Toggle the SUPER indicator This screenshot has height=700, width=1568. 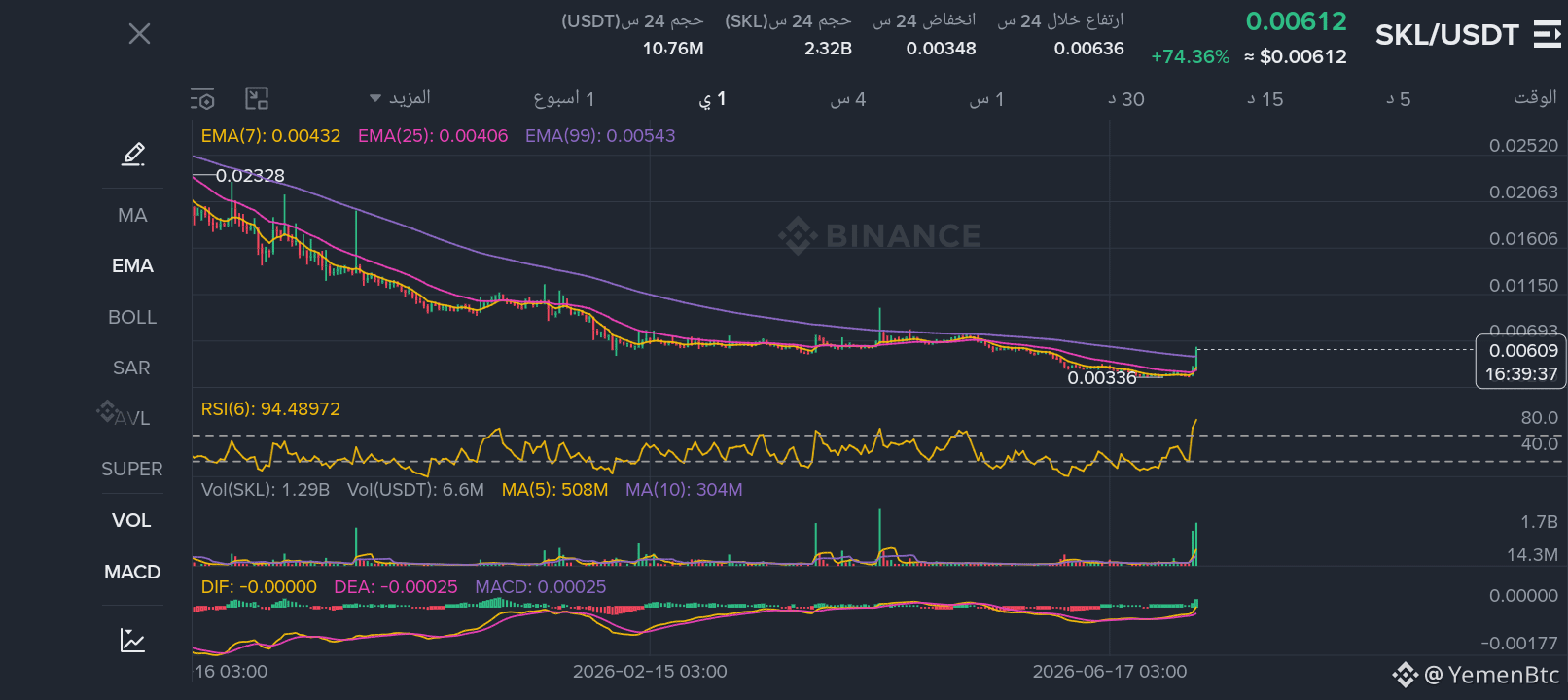tap(132, 469)
